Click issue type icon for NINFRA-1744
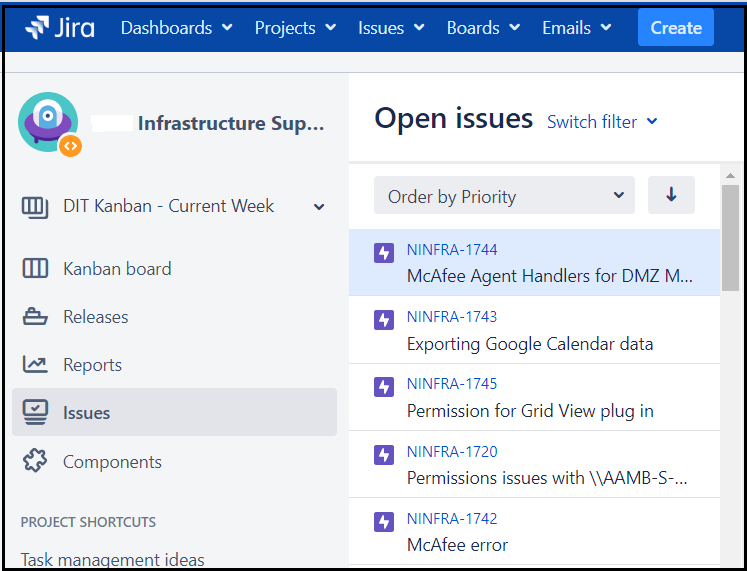 (384, 253)
